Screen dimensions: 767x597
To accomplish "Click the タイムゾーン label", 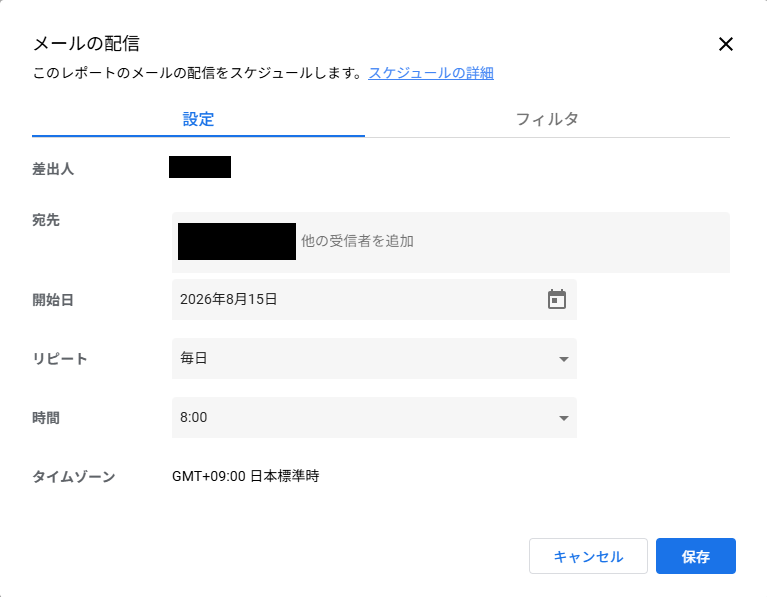I will pyautogui.click(x=74, y=477).
